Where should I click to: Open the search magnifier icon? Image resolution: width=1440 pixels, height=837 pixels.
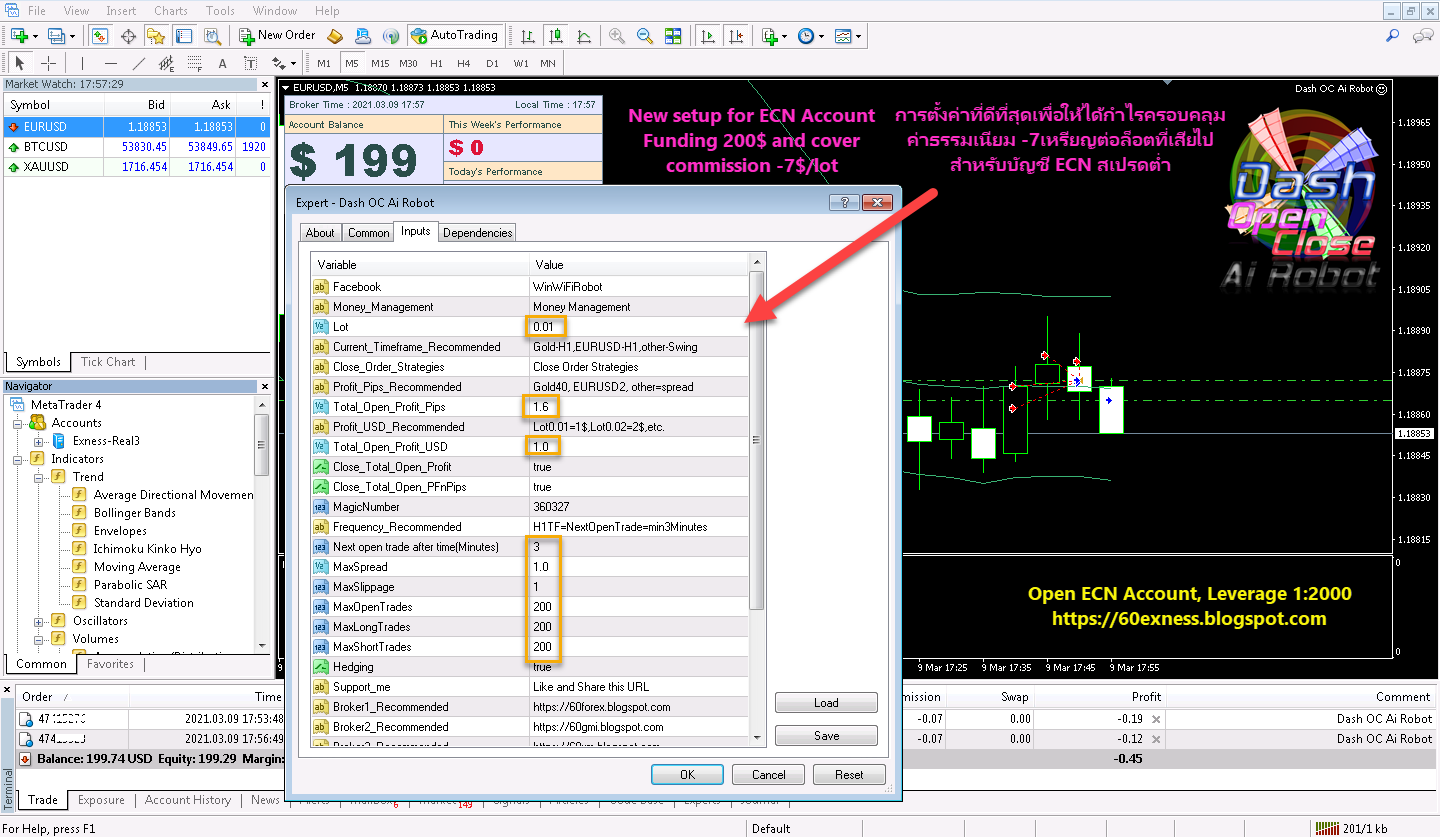tap(1392, 36)
